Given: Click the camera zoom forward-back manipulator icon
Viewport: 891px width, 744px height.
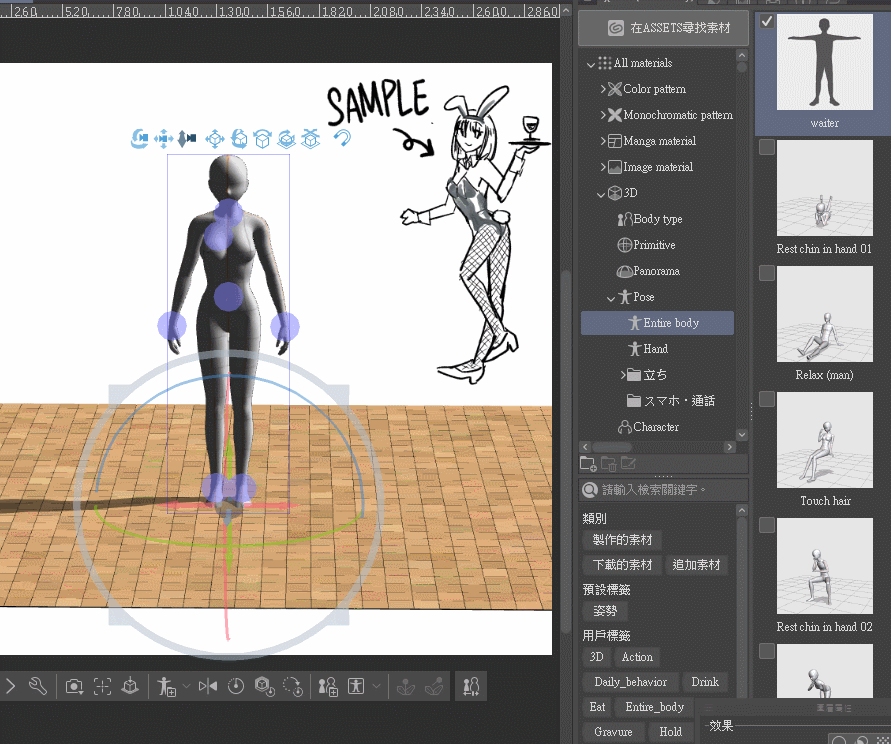Looking at the screenshot, I should (x=187, y=138).
